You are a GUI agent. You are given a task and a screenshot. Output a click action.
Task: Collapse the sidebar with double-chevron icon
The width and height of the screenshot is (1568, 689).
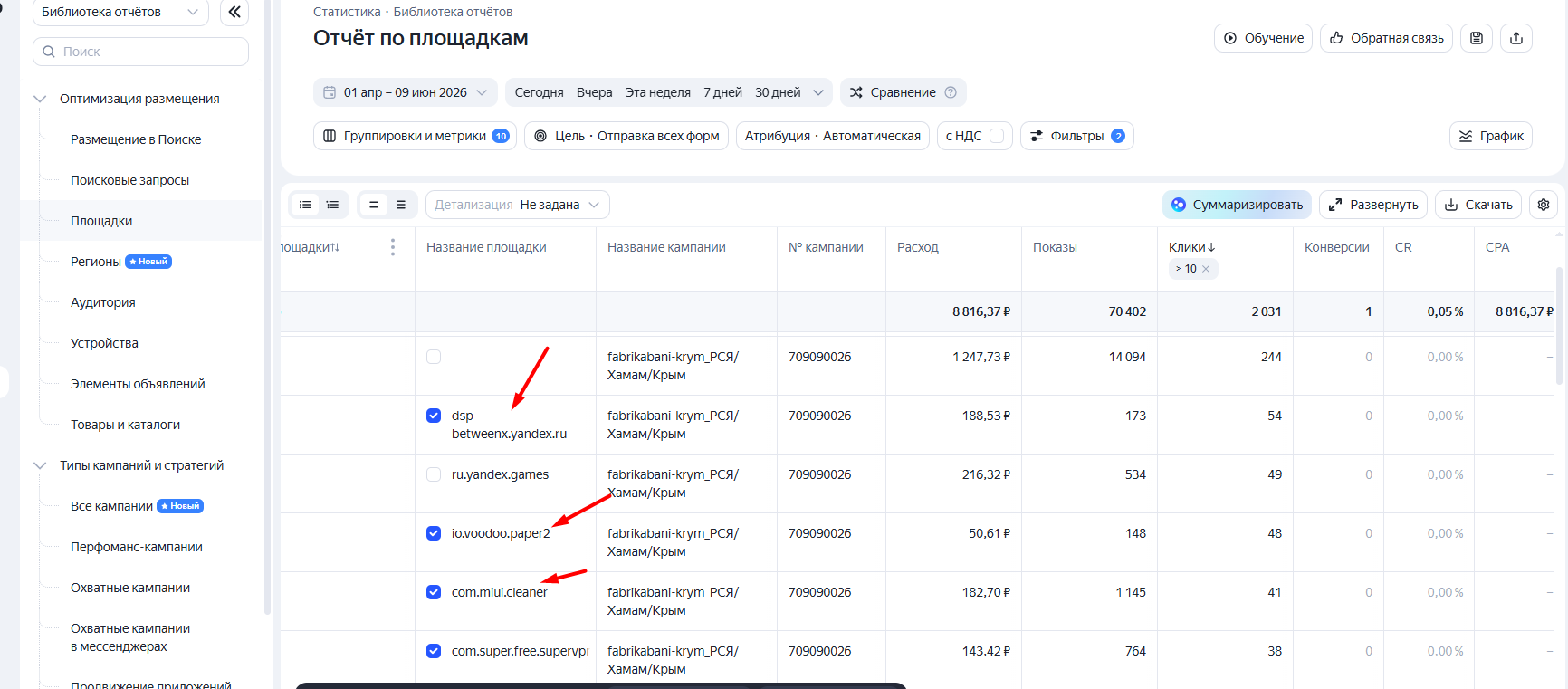pos(234,12)
